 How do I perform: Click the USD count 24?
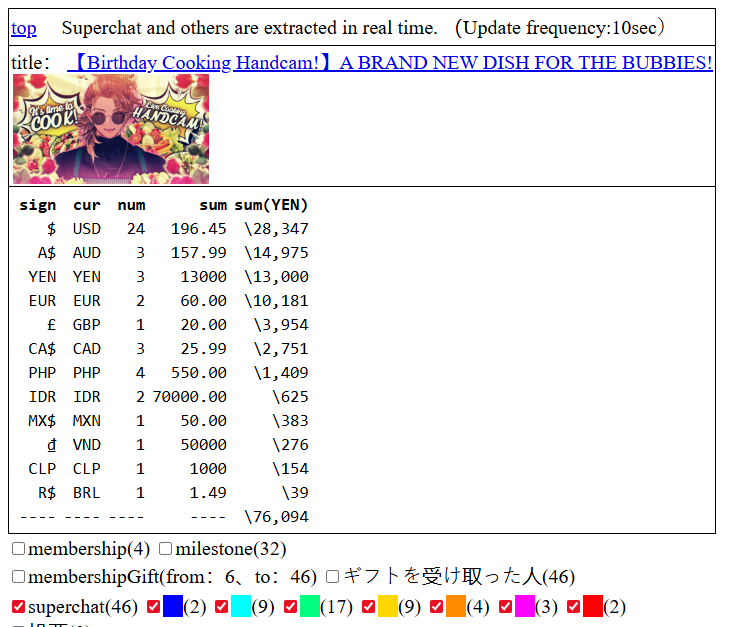136,229
